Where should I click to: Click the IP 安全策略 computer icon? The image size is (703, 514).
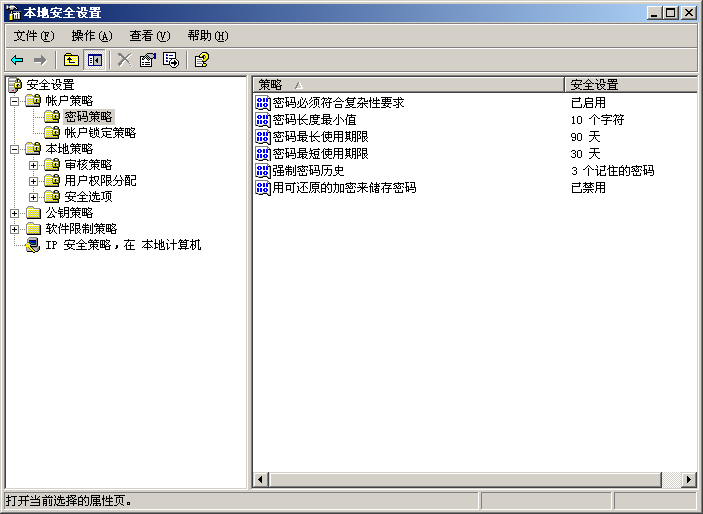coord(33,245)
